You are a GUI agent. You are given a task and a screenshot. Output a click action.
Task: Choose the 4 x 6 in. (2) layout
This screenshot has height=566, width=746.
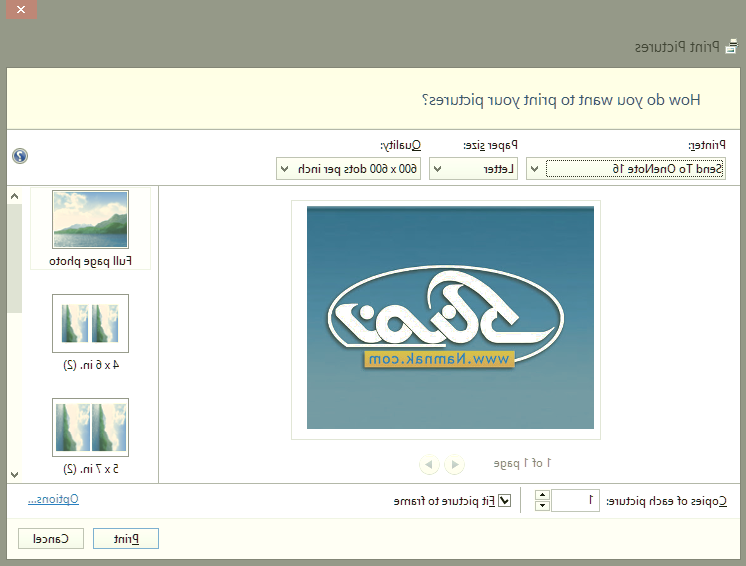point(90,332)
